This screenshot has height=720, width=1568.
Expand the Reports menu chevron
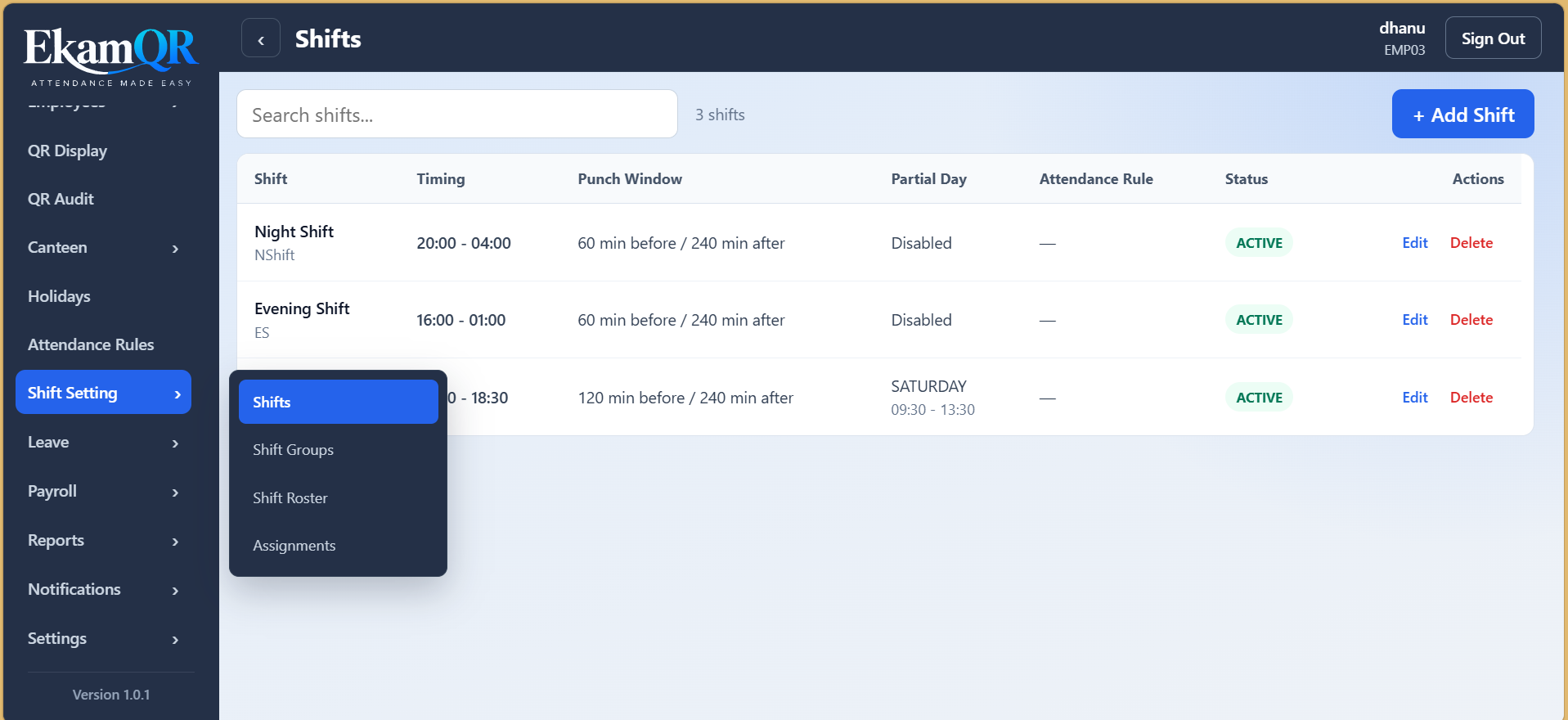175,541
